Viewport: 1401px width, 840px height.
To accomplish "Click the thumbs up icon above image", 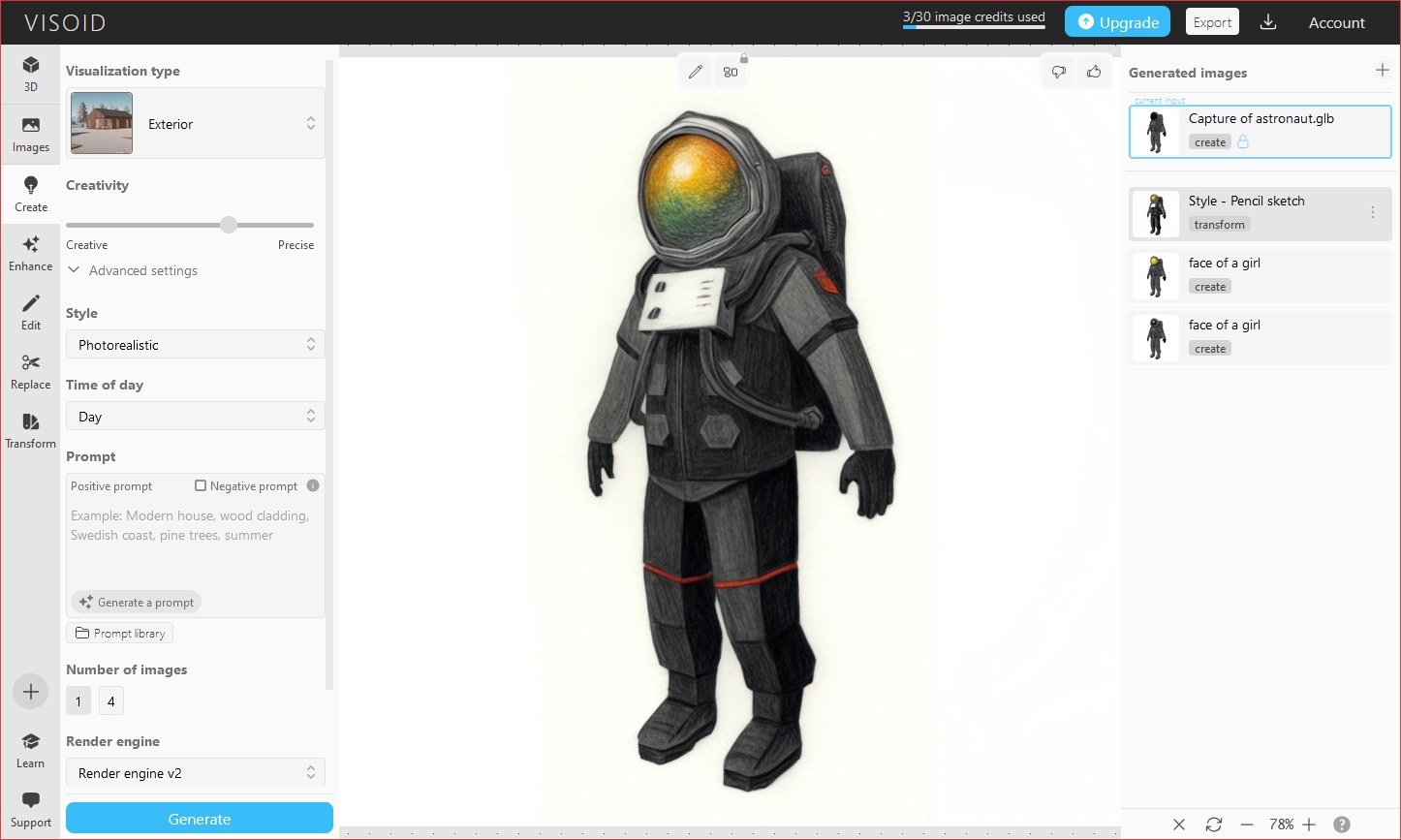I will click(x=1094, y=72).
